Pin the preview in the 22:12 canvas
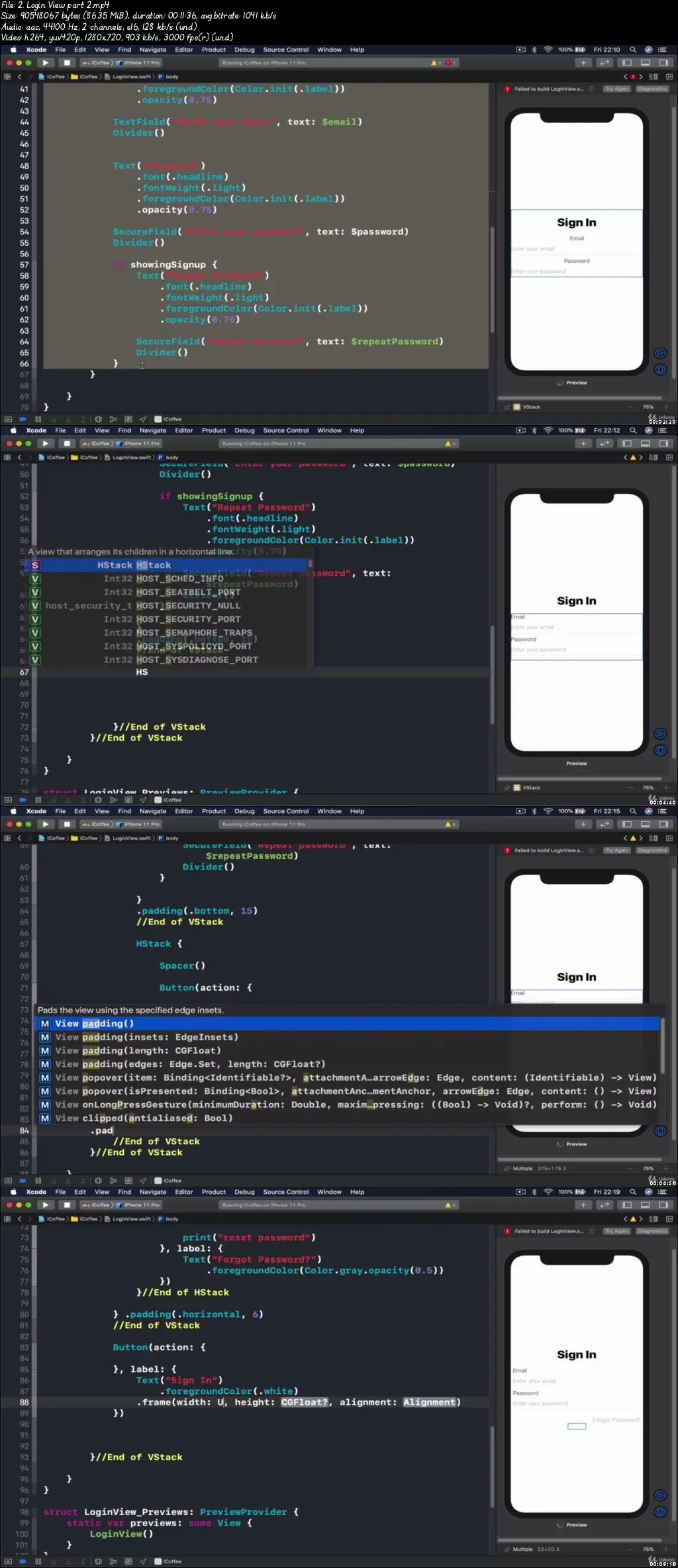This screenshot has height=1568, width=678. pos(507,788)
